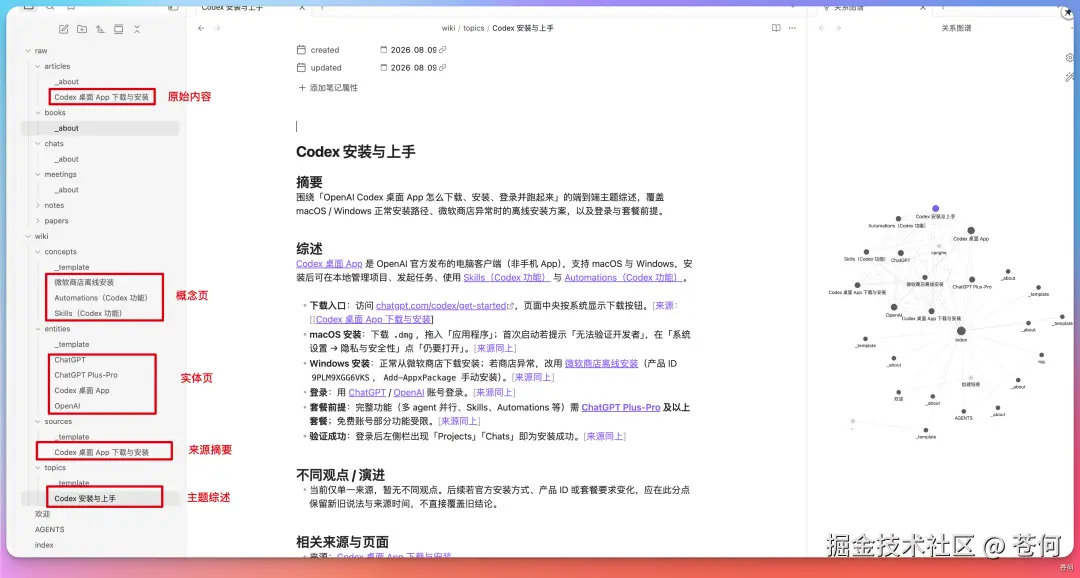Screen dimensions: 1080x578
Task: Click the new folder icon
Action: 82,29
